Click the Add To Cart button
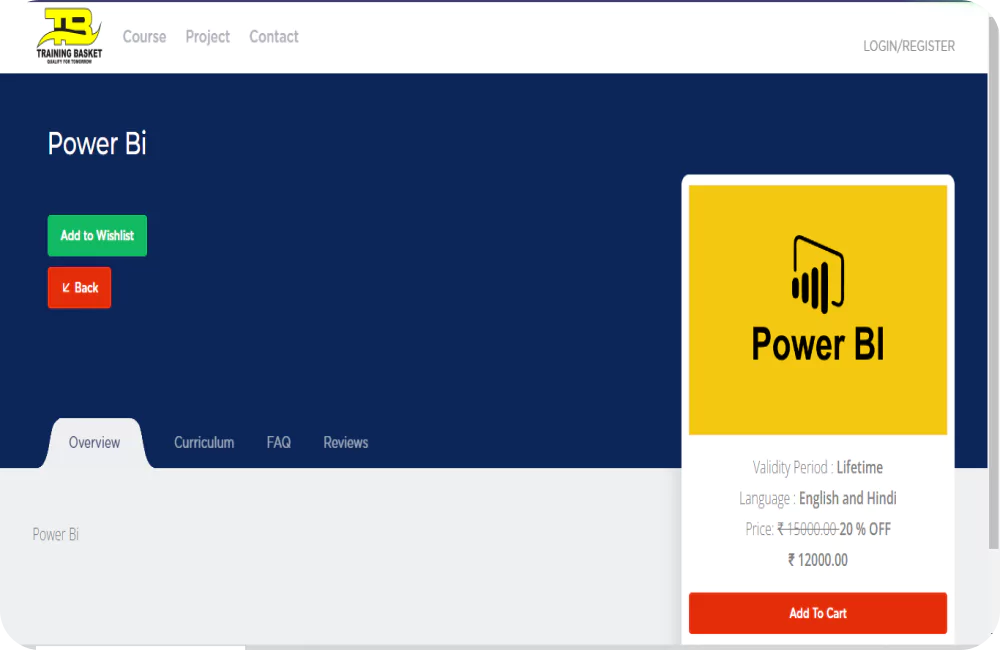This screenshot has width=1000, height=650. tap(818, 613)
